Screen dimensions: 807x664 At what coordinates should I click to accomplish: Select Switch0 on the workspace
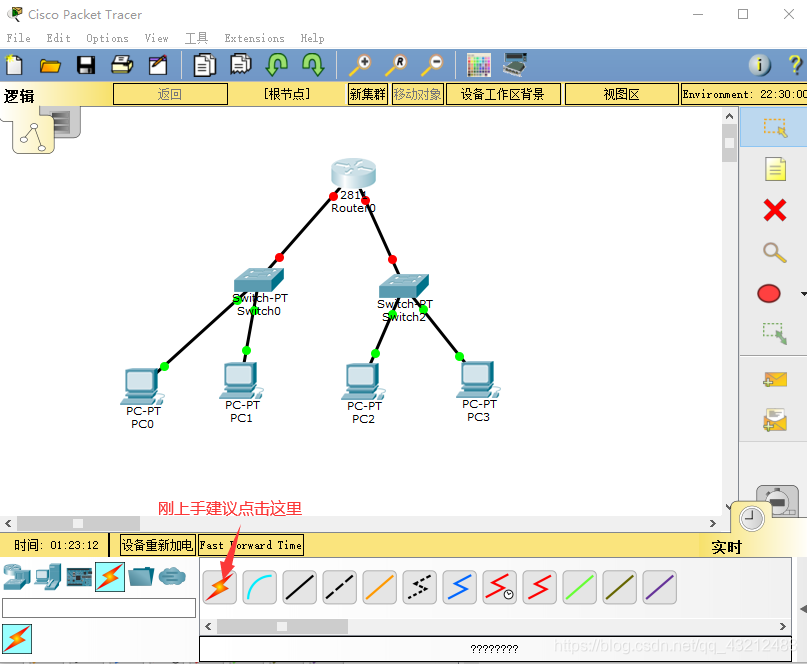tap(258, 280)
